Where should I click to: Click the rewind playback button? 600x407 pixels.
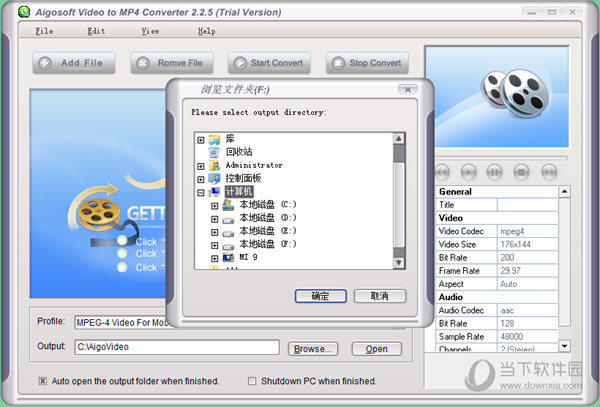point(442,172)
